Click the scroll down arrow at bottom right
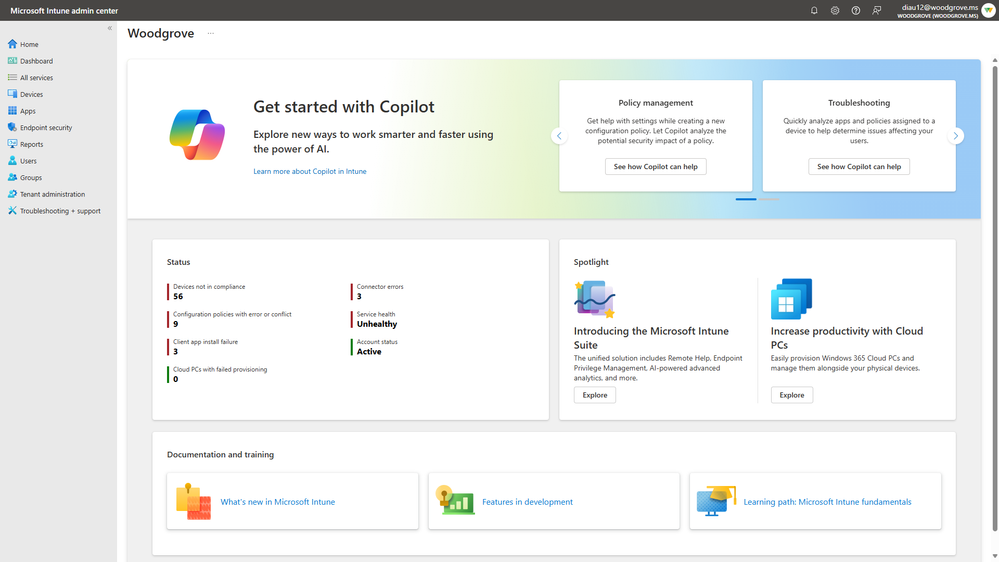The height and width of the screenshot is (562, 999). click(x=995, y=556)
